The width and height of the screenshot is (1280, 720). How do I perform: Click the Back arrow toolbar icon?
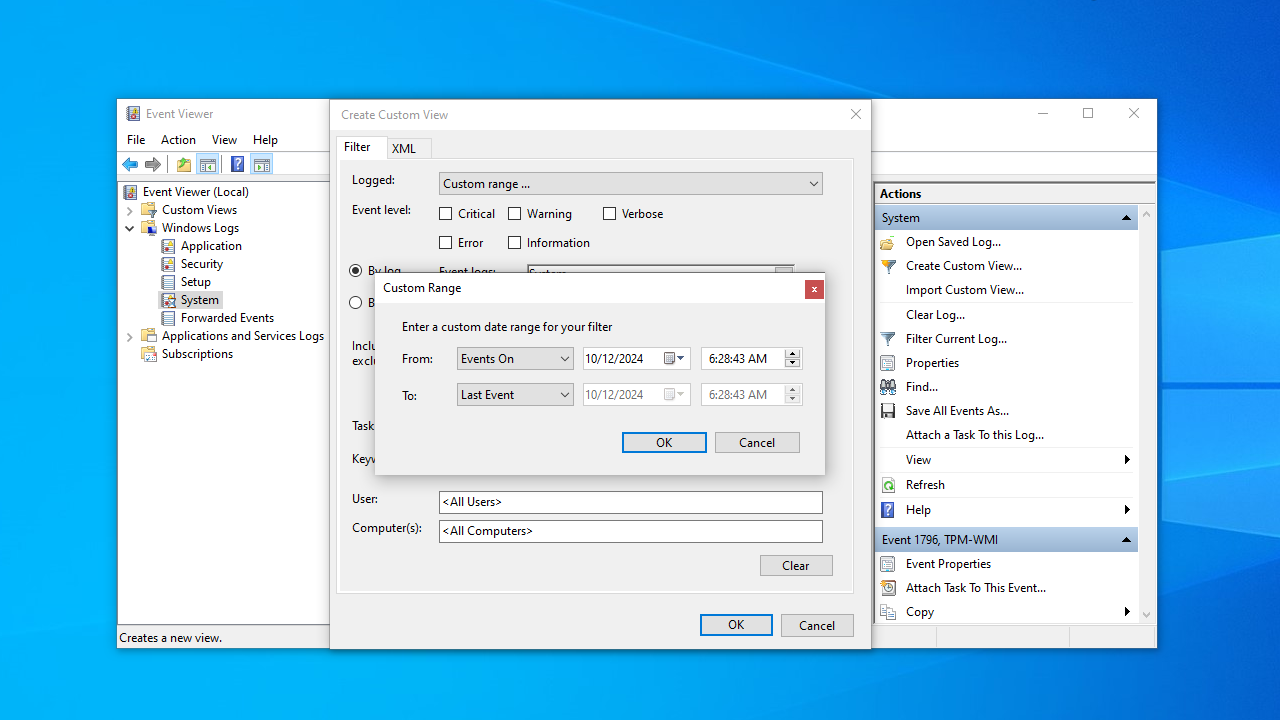[130, 165]
